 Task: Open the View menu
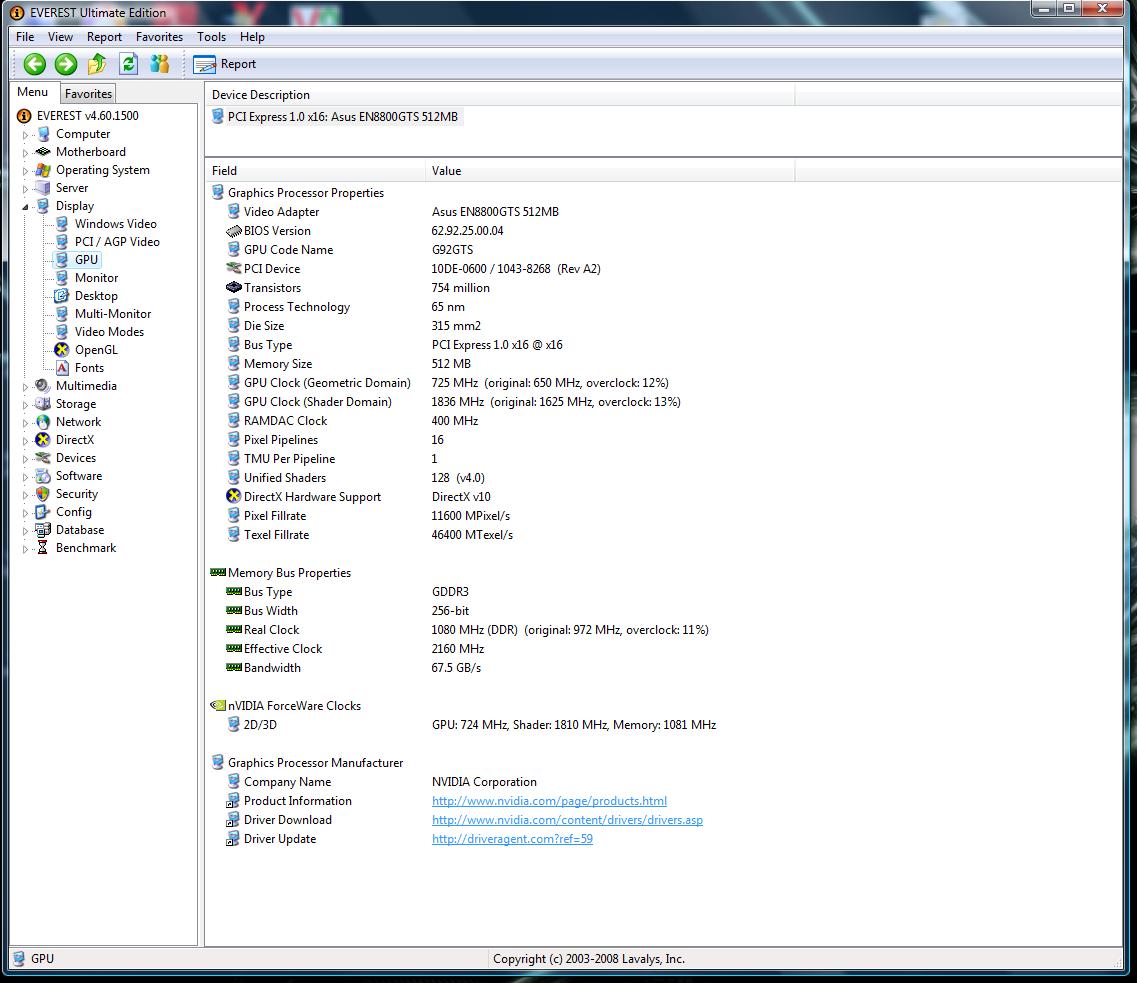pos(60,37)
